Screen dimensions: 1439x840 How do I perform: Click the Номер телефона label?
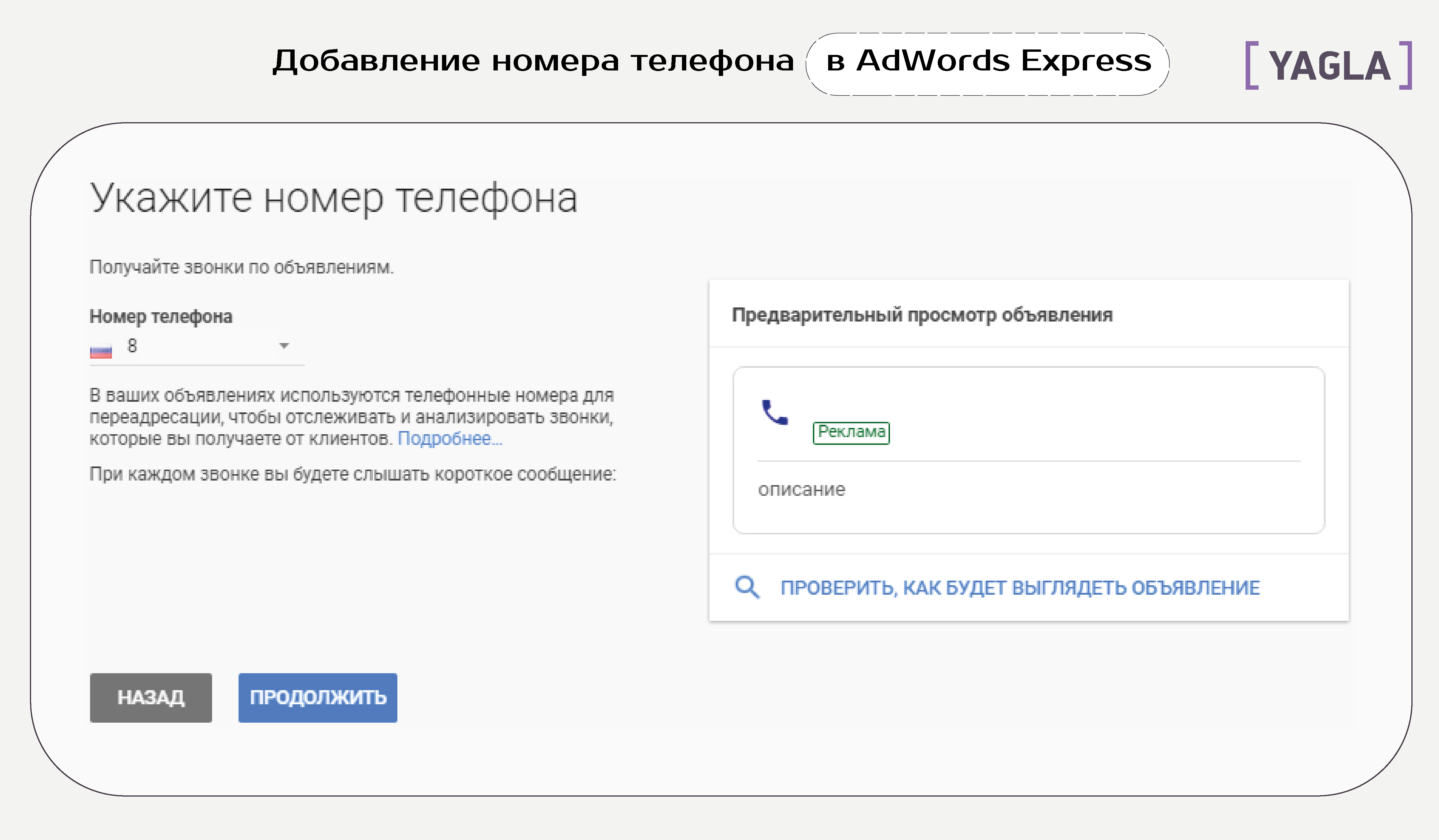pos(161,316)
